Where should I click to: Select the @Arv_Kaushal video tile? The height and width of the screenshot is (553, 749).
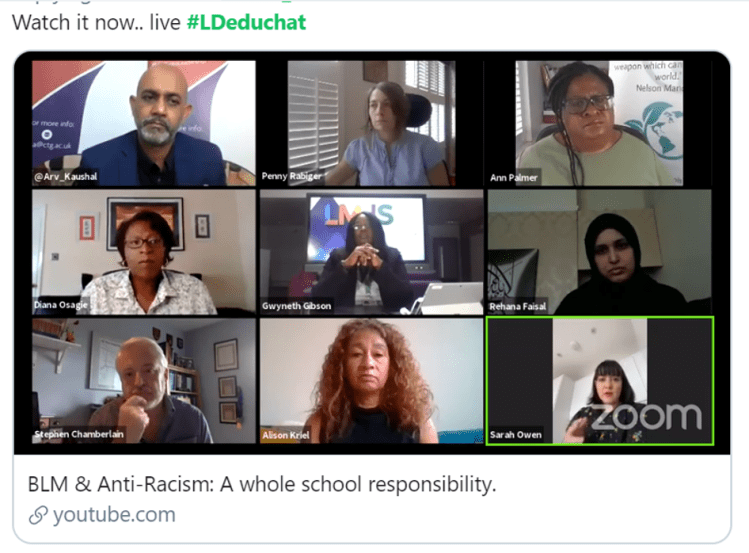pos(144,123)
